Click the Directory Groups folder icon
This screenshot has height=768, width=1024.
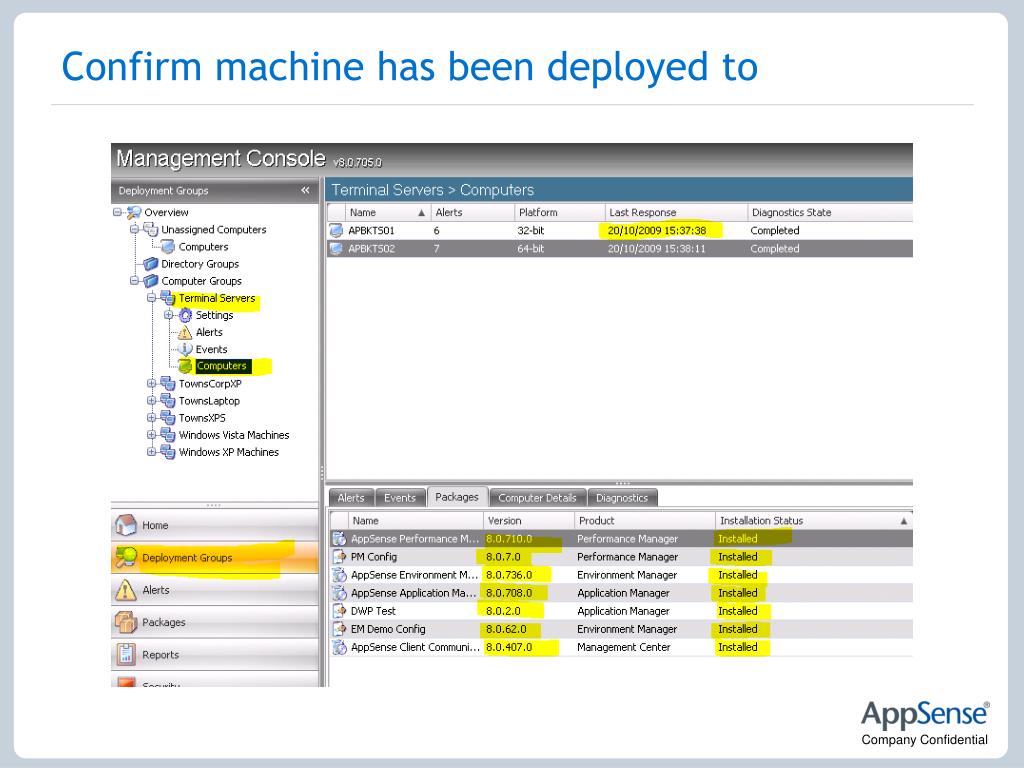151,264
